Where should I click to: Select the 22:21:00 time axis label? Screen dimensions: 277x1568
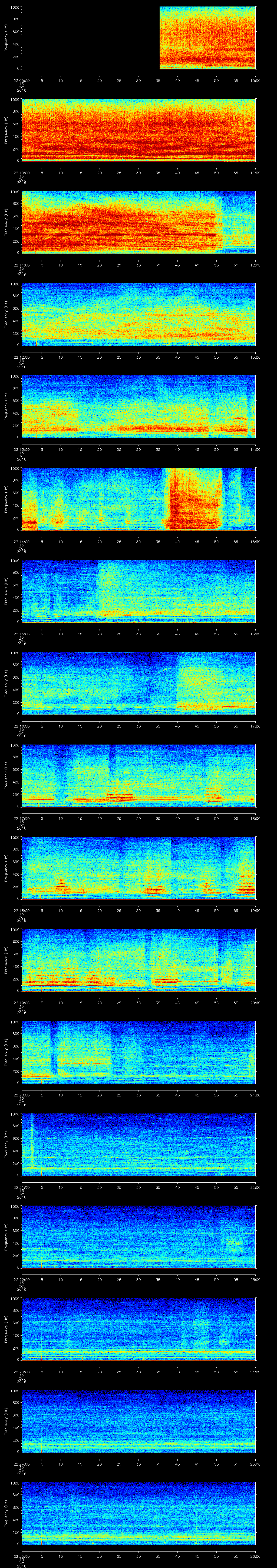[21, 1187]
